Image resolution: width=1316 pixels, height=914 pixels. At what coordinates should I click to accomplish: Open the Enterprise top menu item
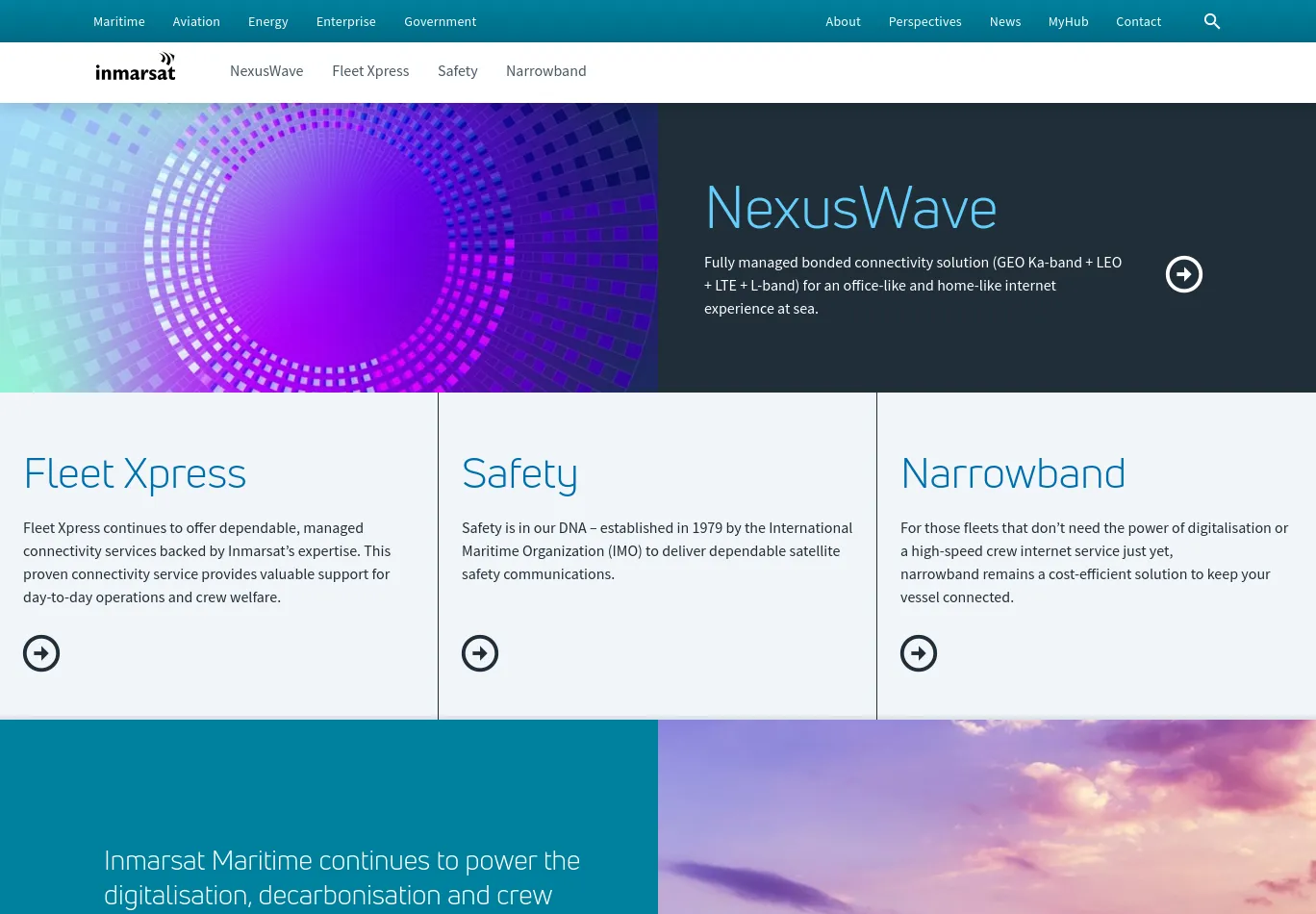tap(345, 21)
